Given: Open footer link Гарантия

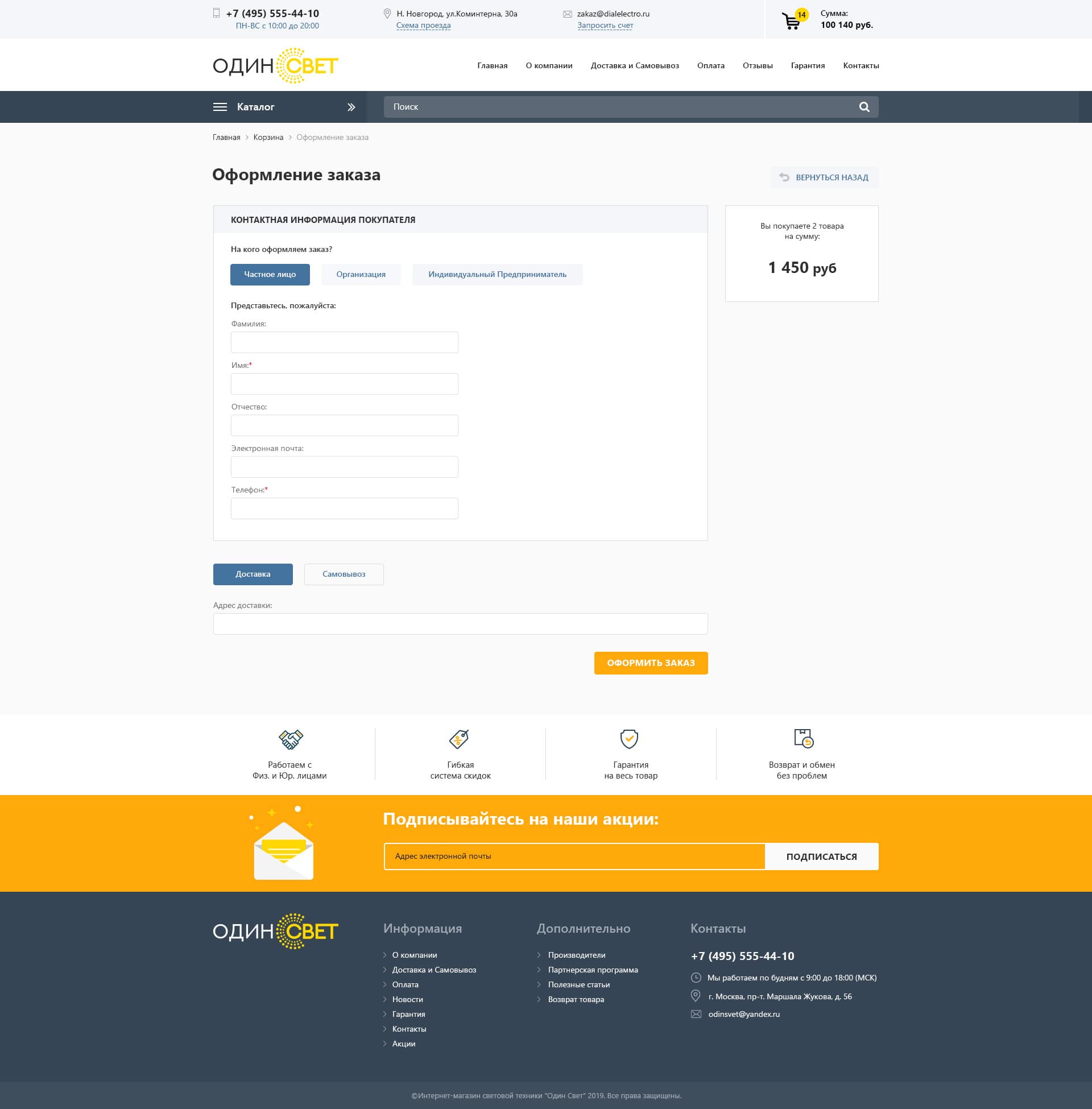Looking at the screenshot, I should 409,1015.
